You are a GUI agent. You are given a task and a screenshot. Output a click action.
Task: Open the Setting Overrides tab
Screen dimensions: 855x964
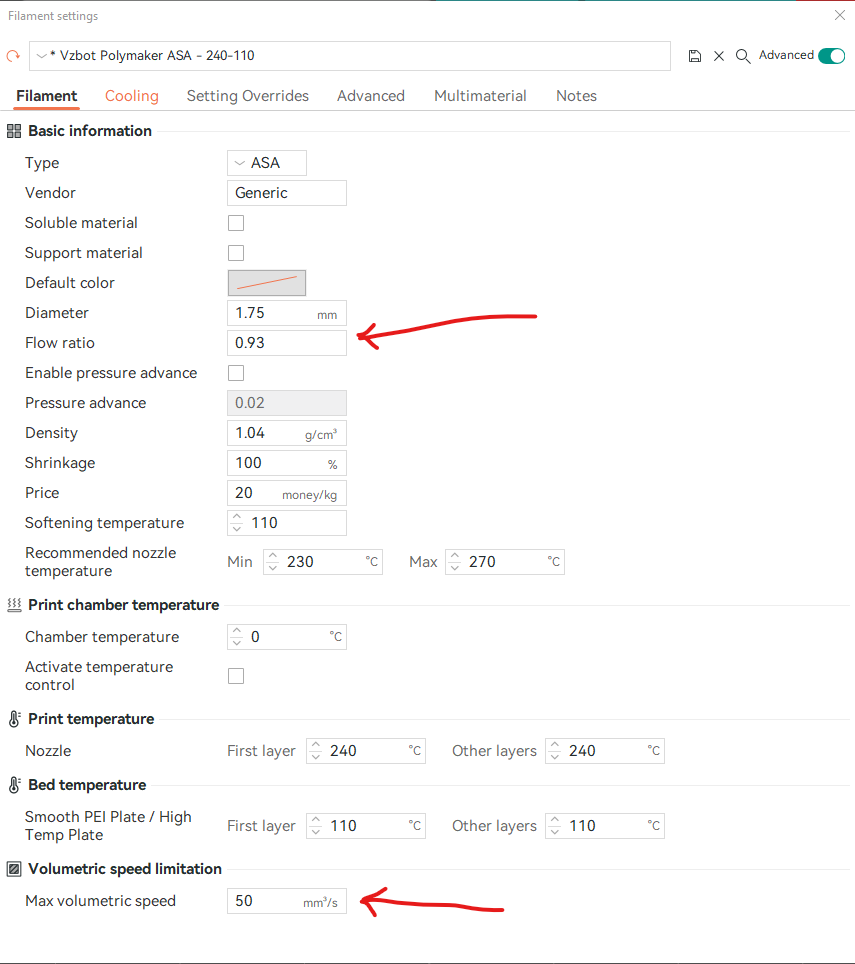click(248, 96)
